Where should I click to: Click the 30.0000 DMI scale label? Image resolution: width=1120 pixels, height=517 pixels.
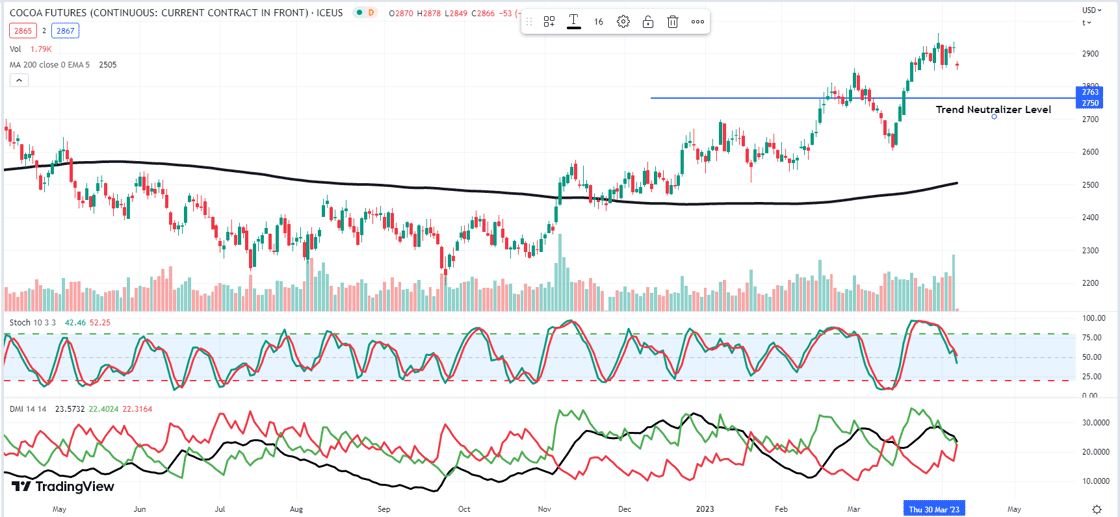1096,423
